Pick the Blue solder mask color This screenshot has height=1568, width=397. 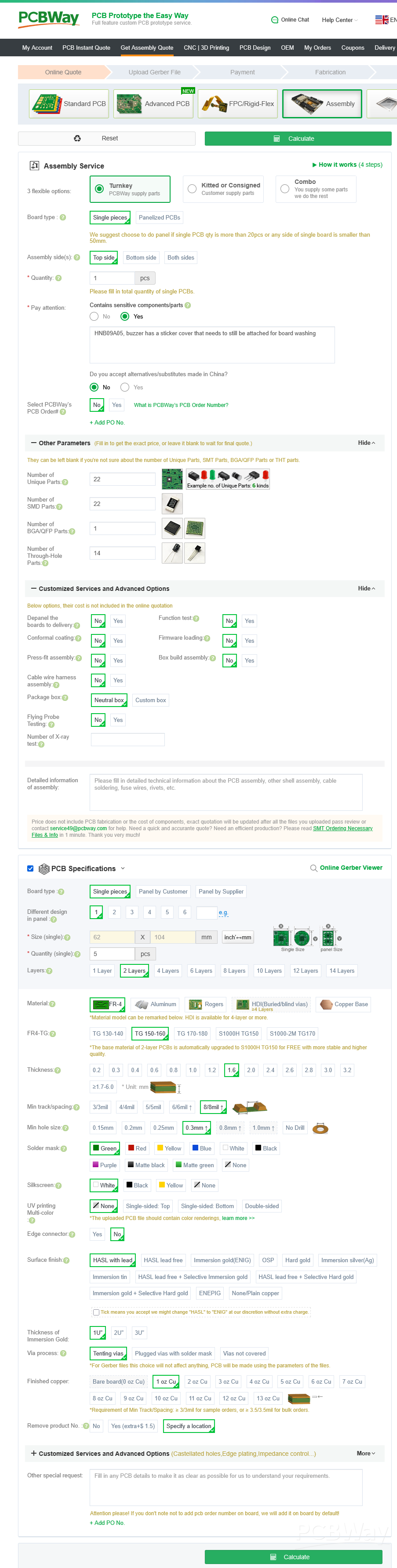click(x=202, y=1148)
